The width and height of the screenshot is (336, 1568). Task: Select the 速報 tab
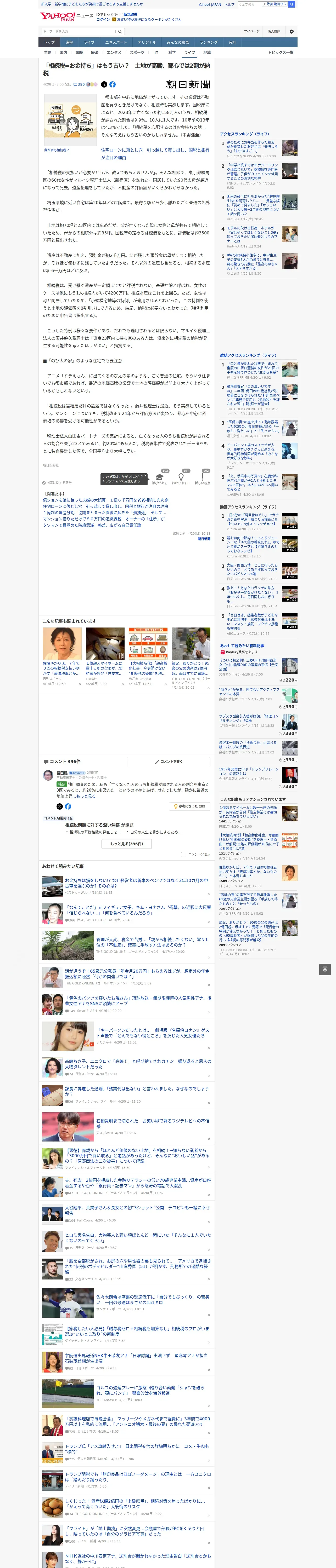(x=69, y=43)
